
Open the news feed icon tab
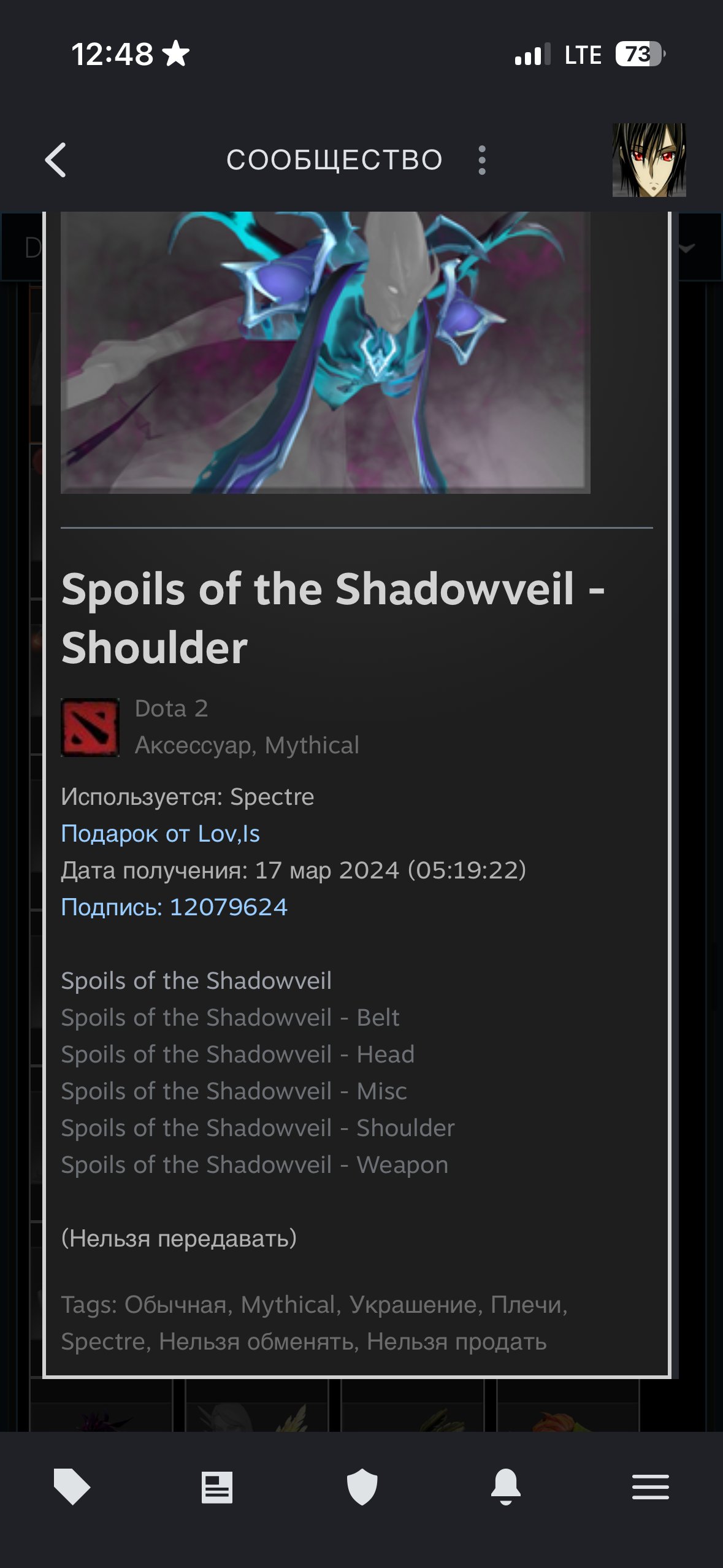click(217, 1487)
